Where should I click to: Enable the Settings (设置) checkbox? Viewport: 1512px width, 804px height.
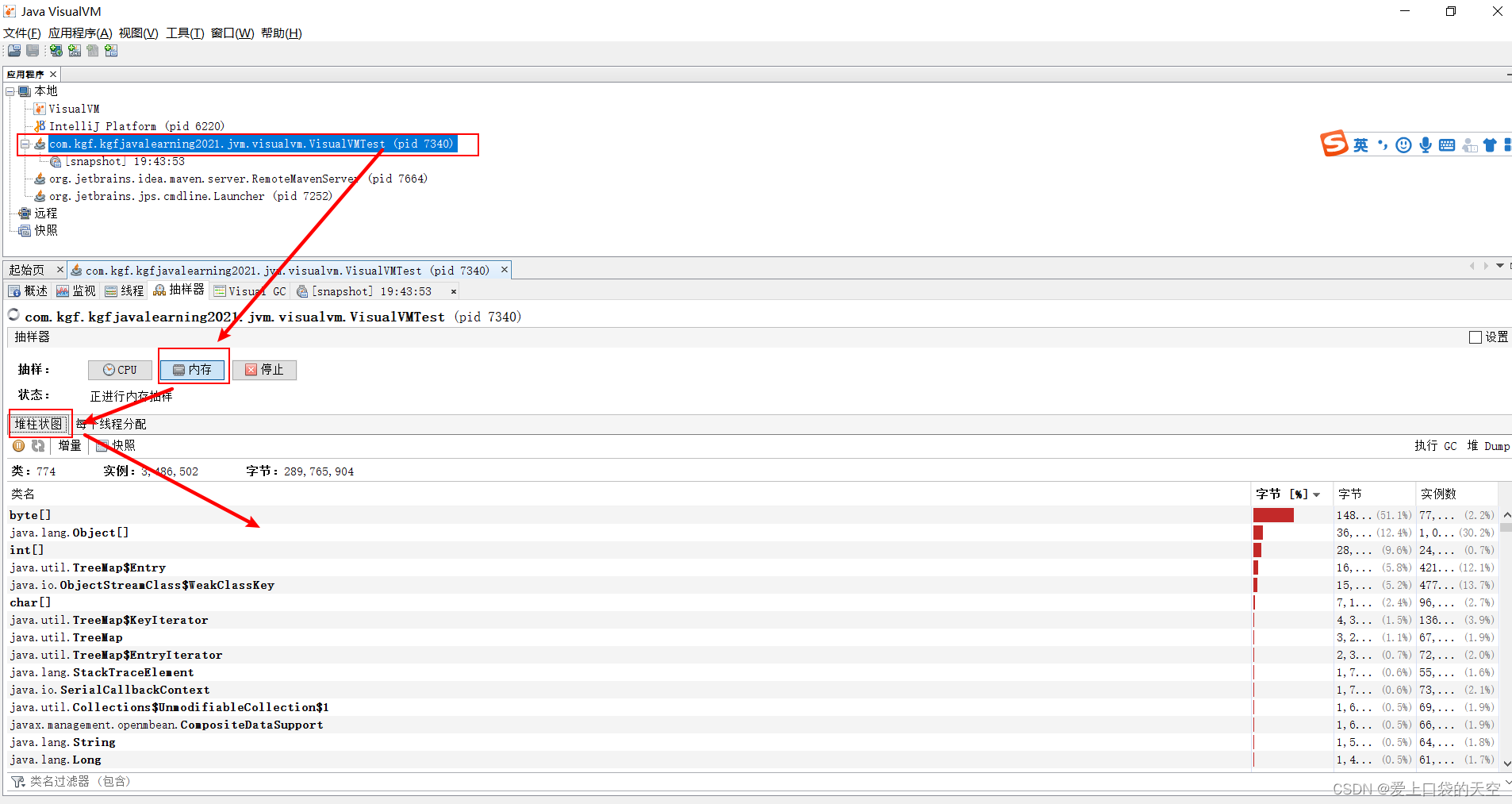[1476, 337]
